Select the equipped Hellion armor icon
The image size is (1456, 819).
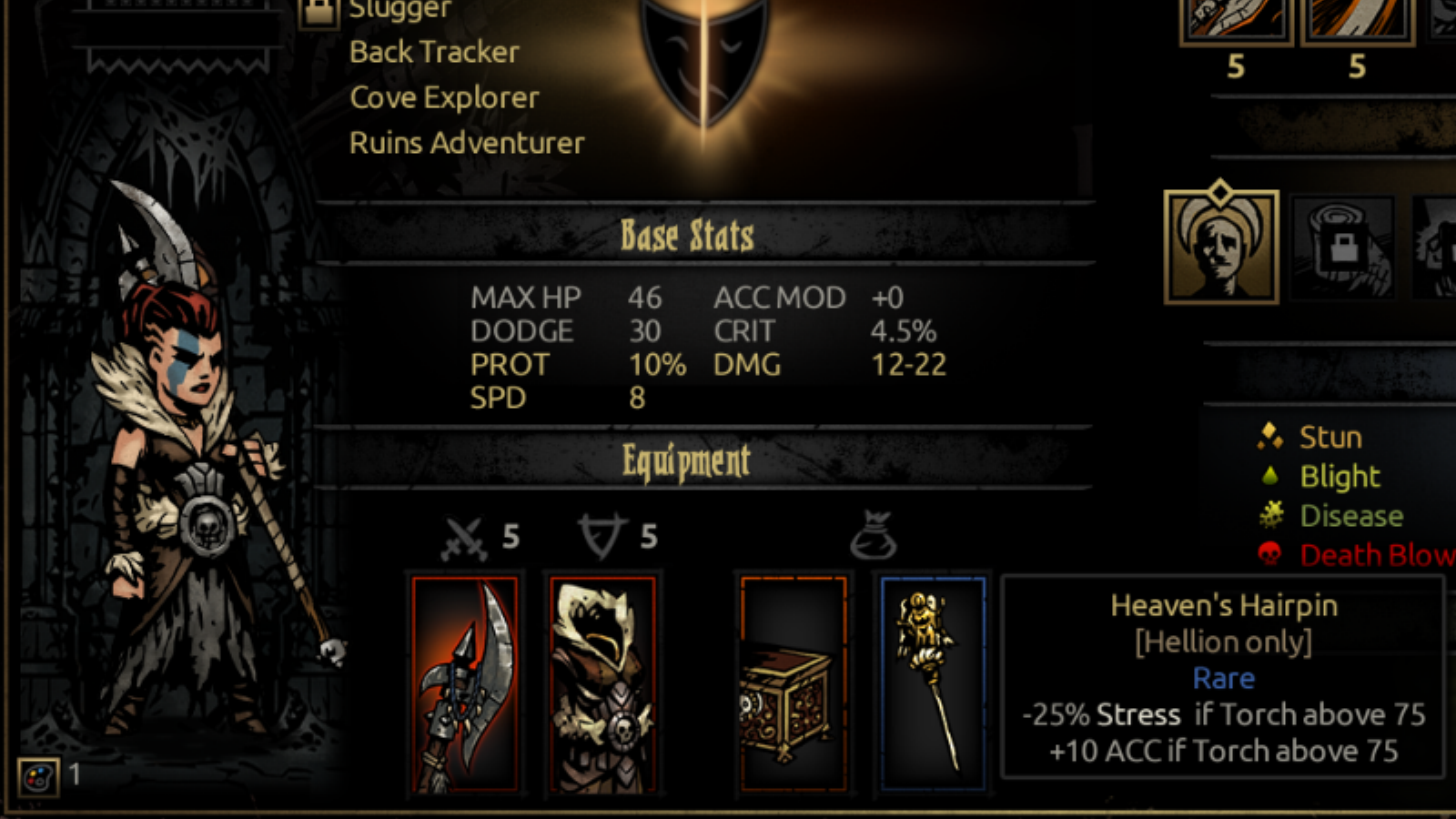tap(602, 684)
